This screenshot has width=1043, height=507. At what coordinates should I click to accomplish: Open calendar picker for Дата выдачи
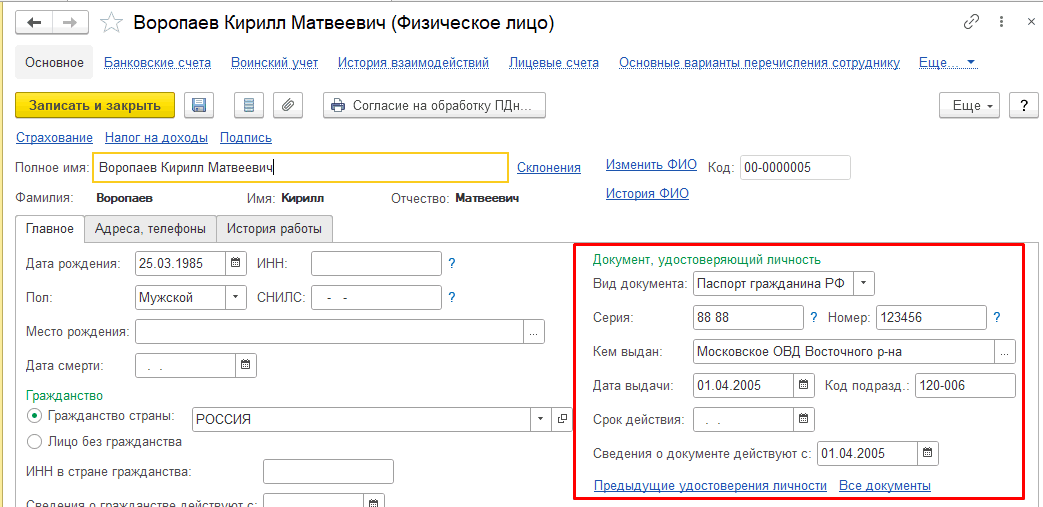pos(804,385)
